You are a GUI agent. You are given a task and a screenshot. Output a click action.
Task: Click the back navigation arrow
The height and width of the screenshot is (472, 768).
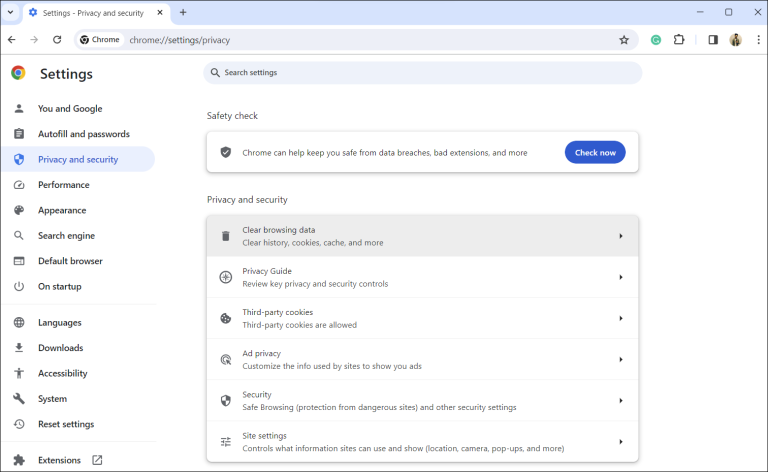pos(11,40)
